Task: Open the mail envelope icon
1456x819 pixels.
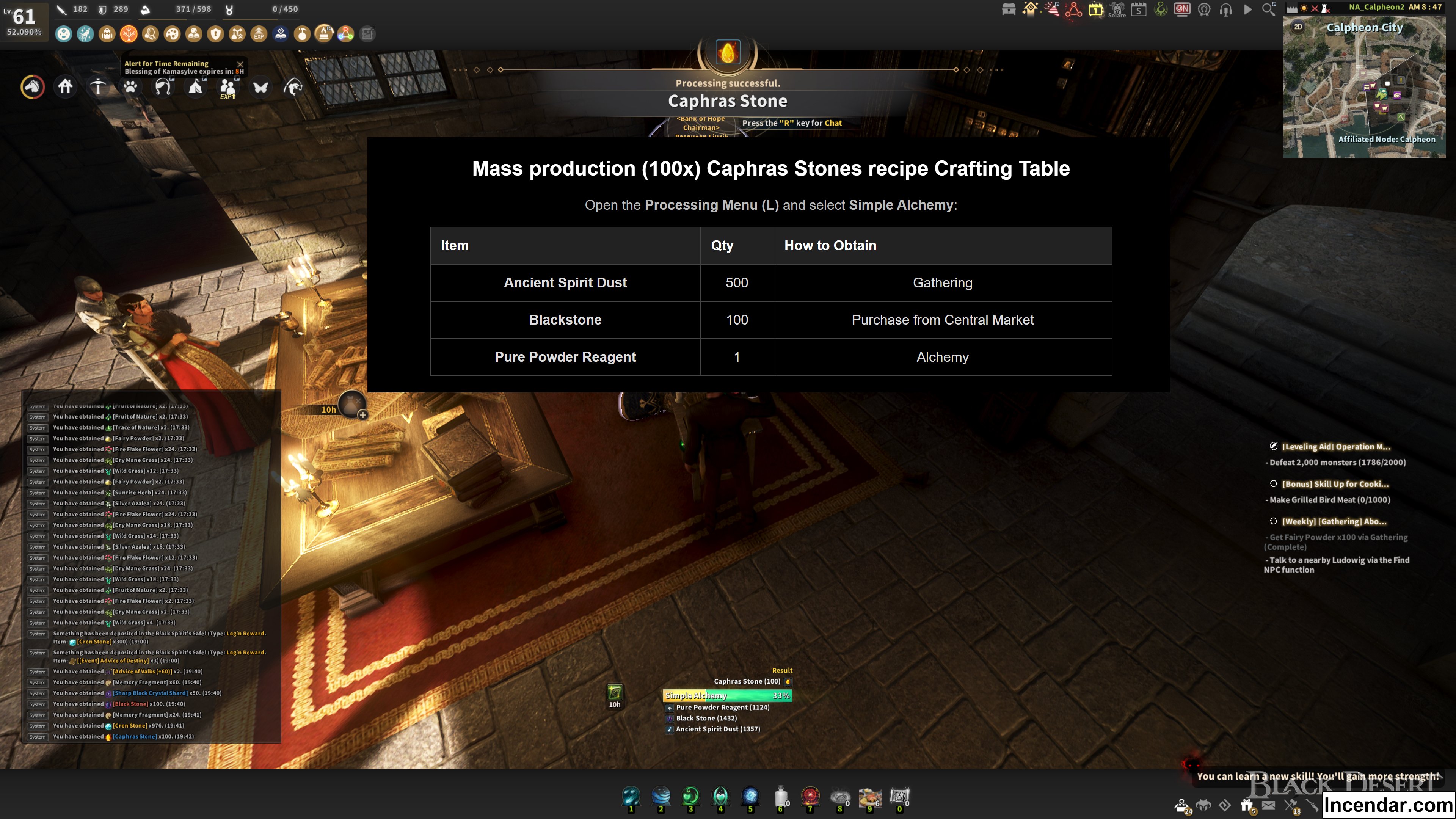Action: pyautogui.click(x=1268, y=805)
